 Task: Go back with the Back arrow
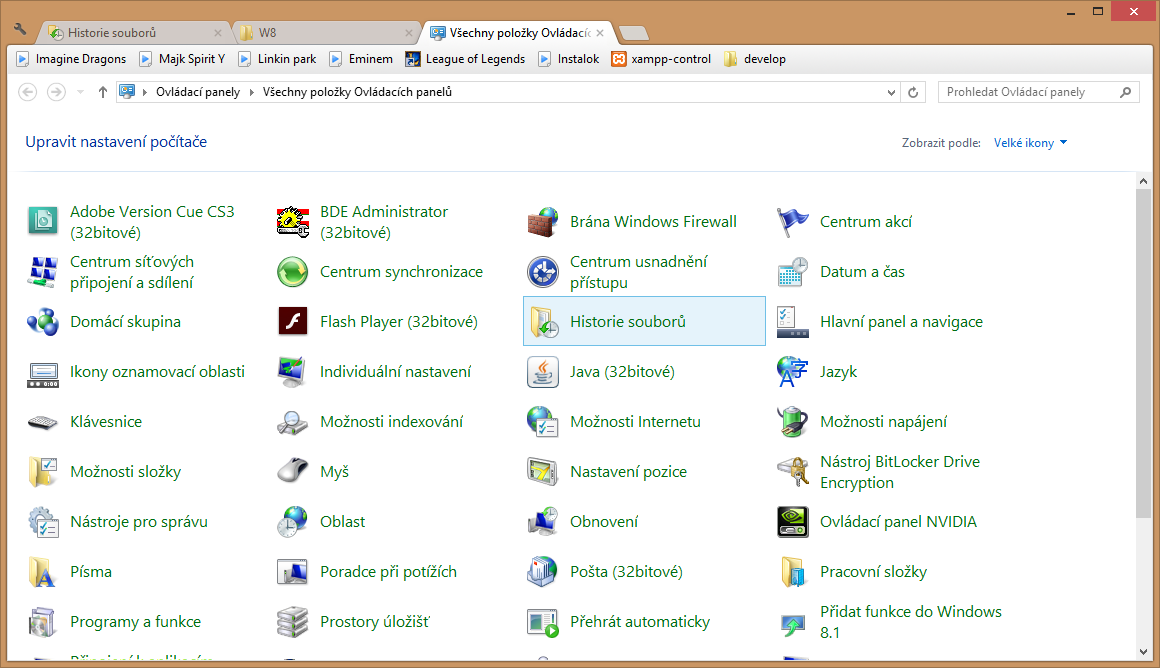click(27, 92)
